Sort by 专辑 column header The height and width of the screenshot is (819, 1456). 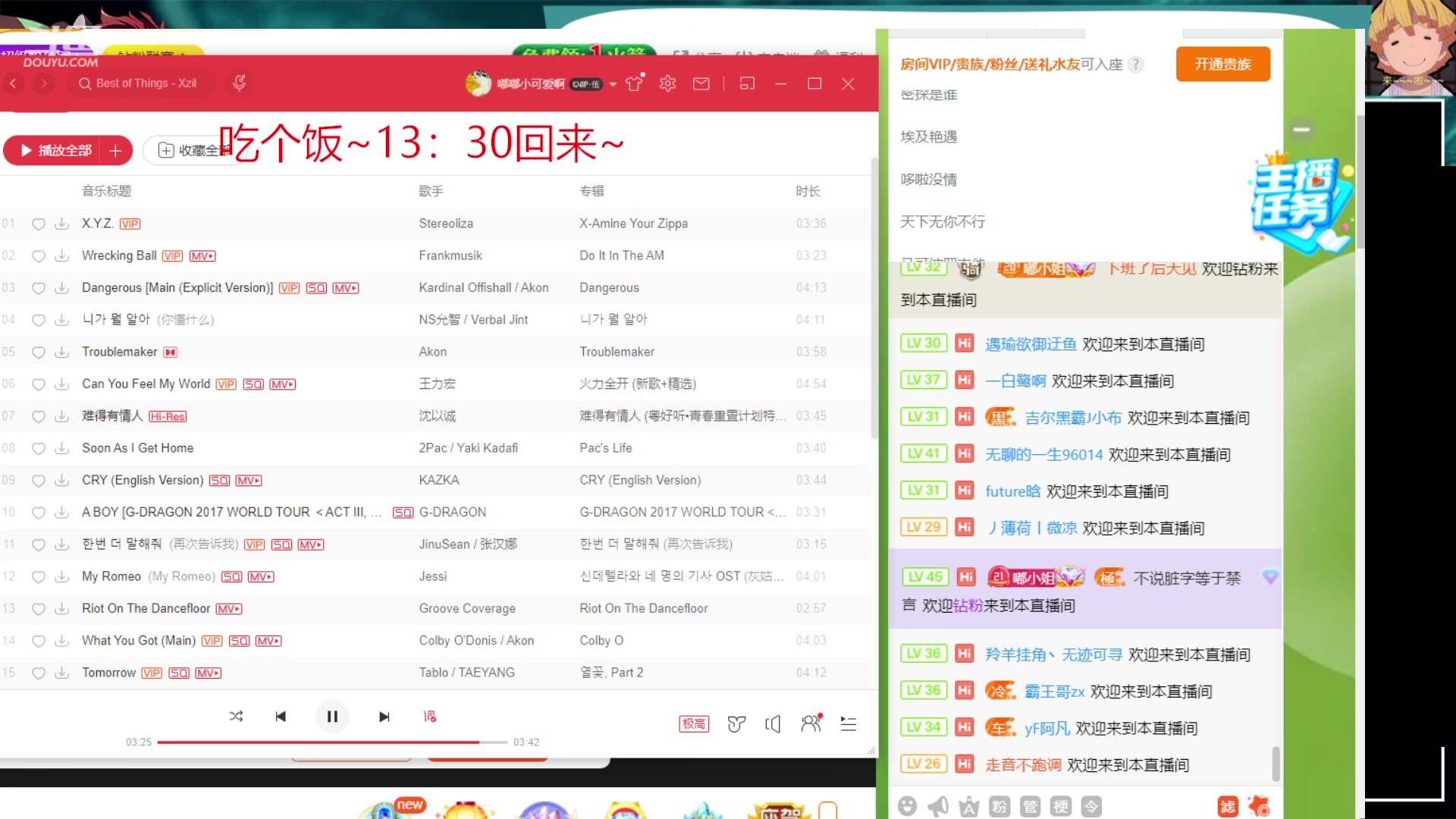591,191
